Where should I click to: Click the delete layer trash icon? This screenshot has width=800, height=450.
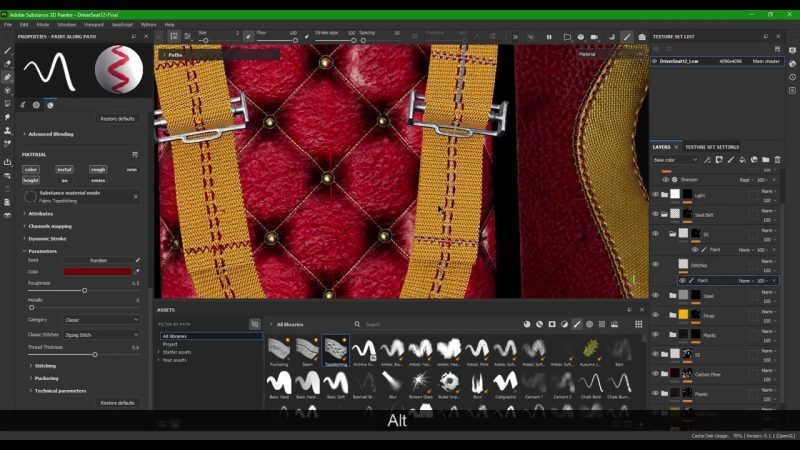click(777, 159)
